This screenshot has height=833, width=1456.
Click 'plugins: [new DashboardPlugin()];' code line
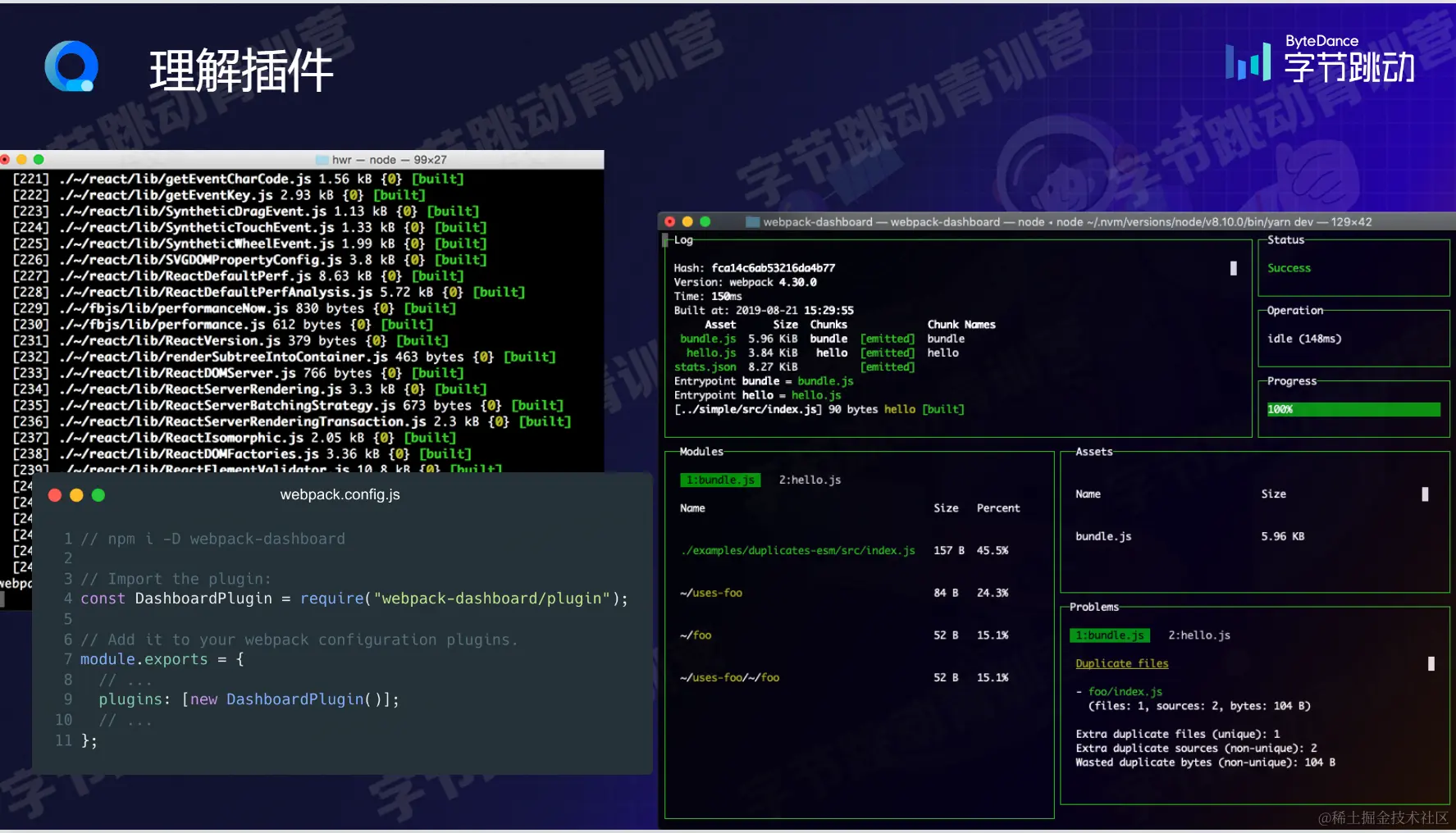[249, 699]
